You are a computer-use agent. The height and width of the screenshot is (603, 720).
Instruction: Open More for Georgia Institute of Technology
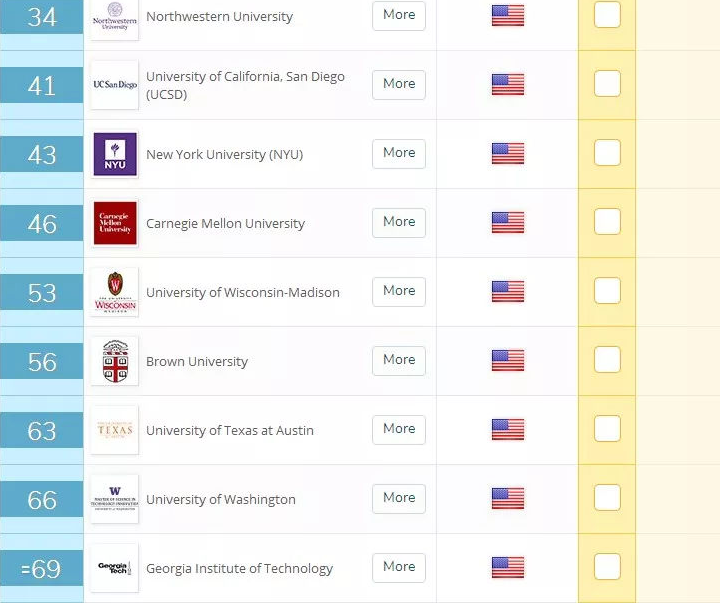coord(399,568)
